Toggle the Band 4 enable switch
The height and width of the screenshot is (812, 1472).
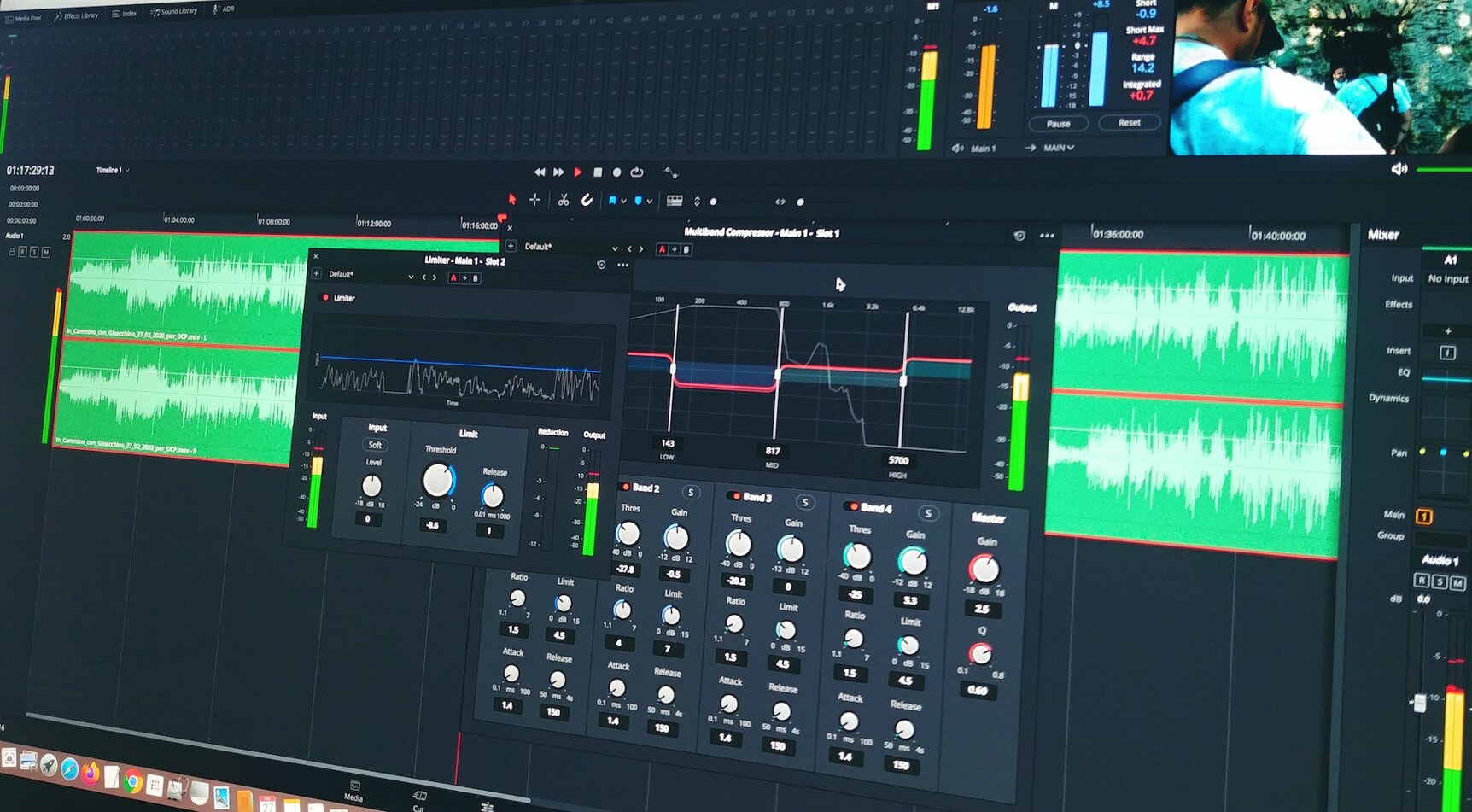click(x=852, y=506)
